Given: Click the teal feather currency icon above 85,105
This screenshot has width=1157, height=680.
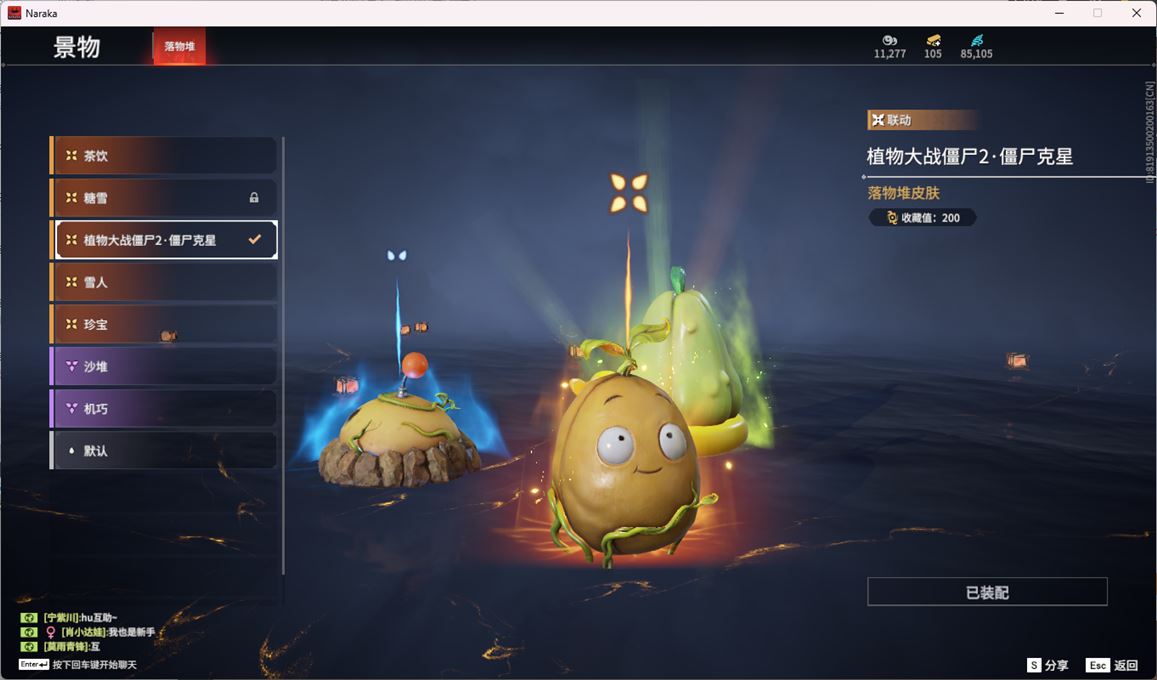Looking at the screenshot, I should (976, 41).
